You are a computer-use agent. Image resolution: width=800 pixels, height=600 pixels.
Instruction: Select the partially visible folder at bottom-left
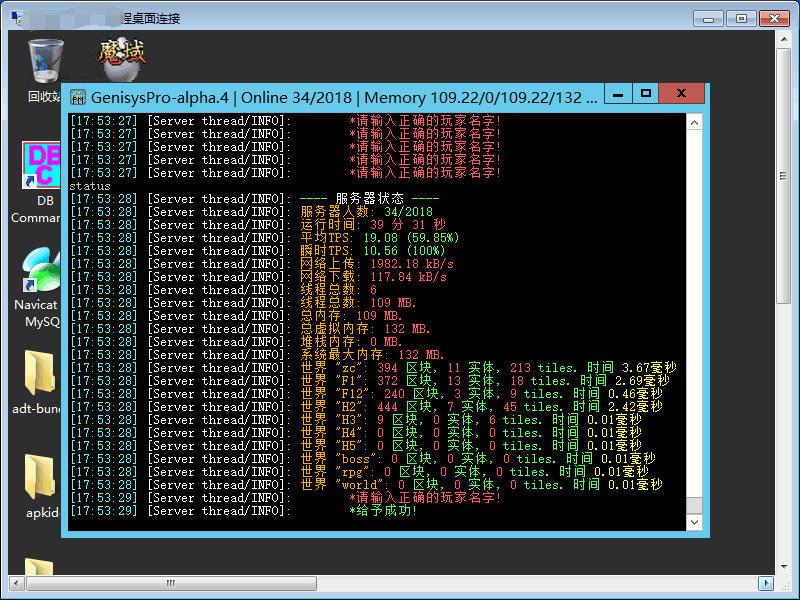[38, 568]
